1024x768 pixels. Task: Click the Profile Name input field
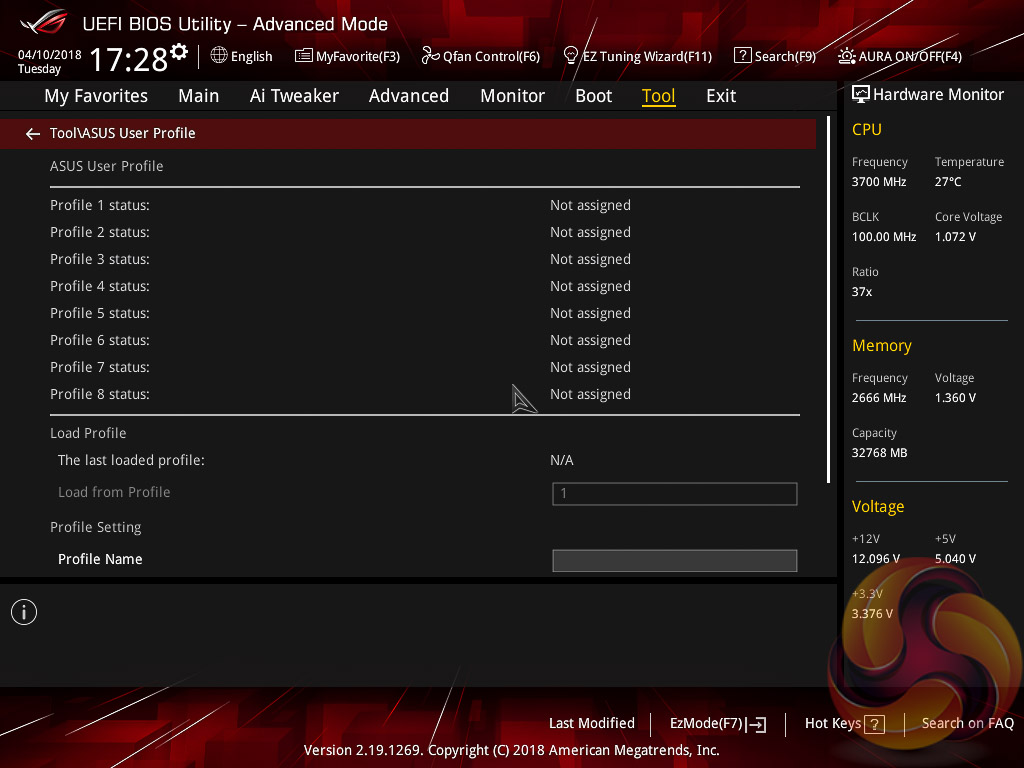tap(675, 560)
